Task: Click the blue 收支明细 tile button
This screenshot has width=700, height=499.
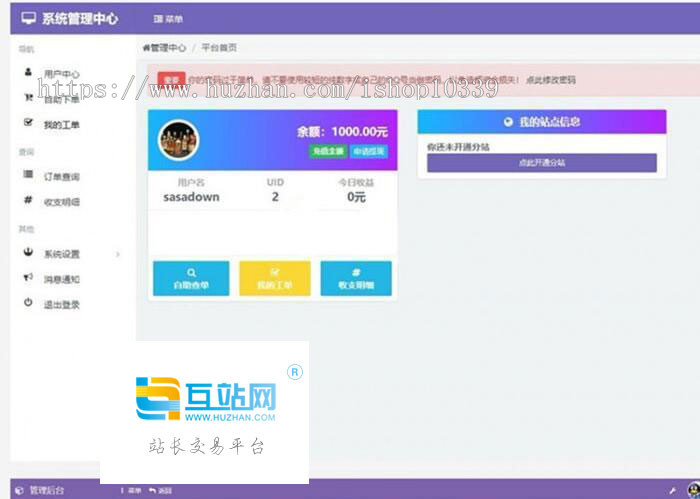Action: [356, 279]
